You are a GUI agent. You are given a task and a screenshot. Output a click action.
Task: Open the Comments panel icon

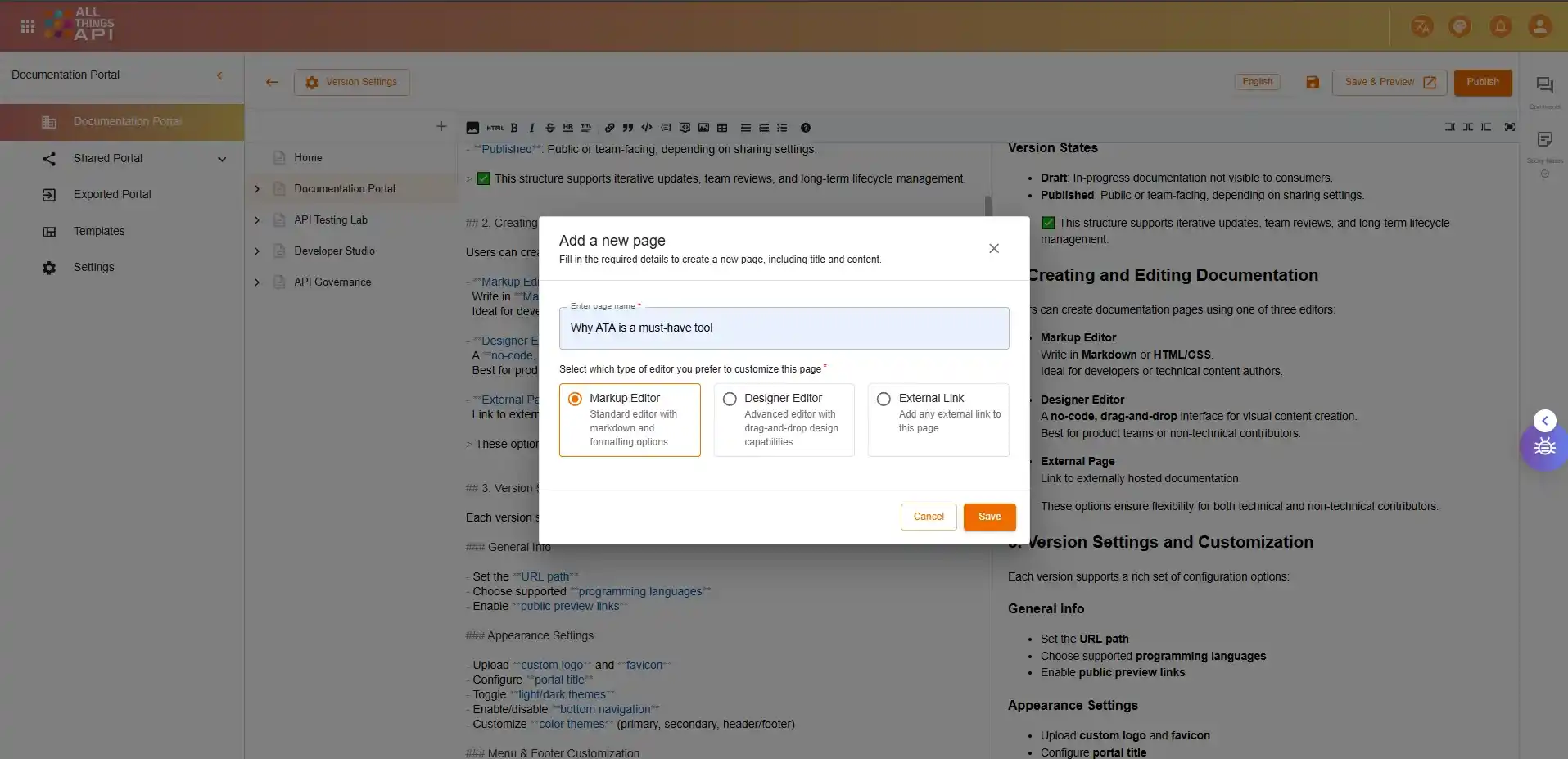click(1544, 85)
